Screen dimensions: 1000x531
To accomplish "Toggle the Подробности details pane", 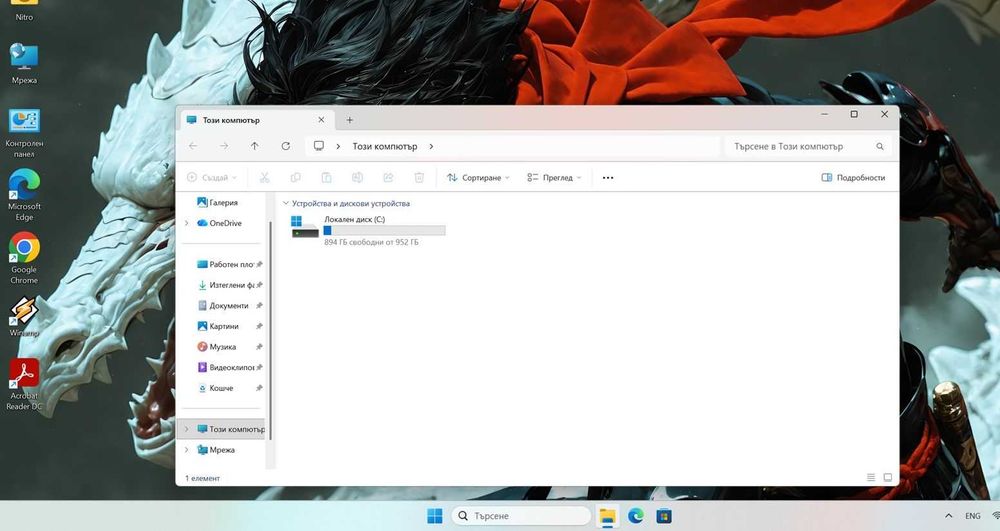I will pos(853,178).
